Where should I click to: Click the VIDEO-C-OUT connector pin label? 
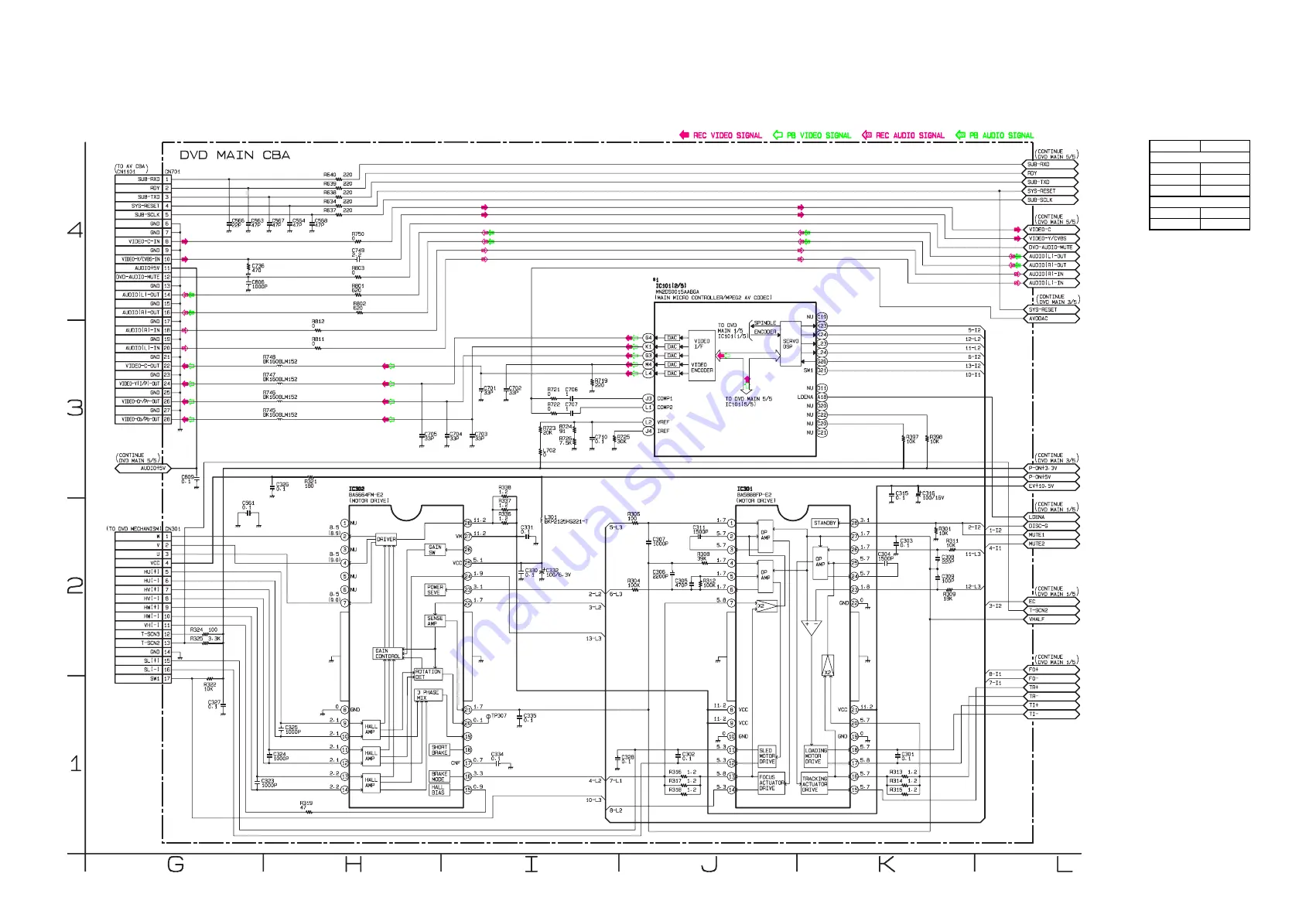click(142, 366)
